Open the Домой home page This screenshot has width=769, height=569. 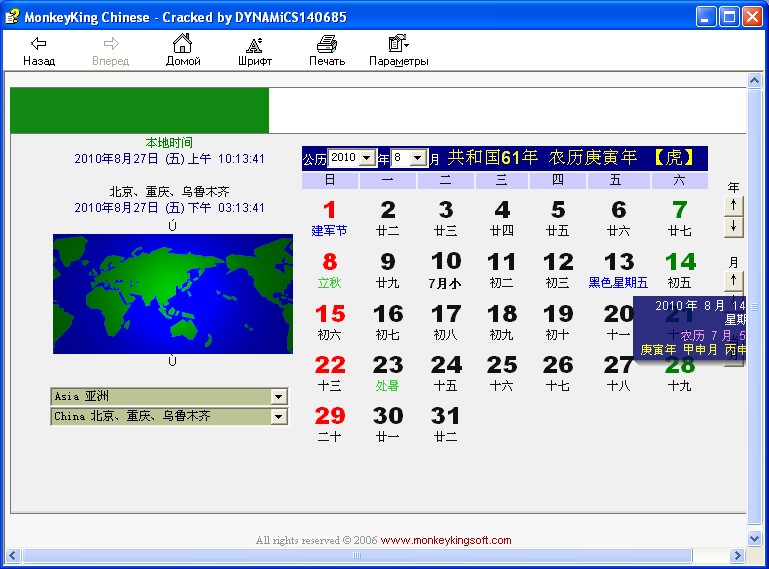click(x=183, y=51)
